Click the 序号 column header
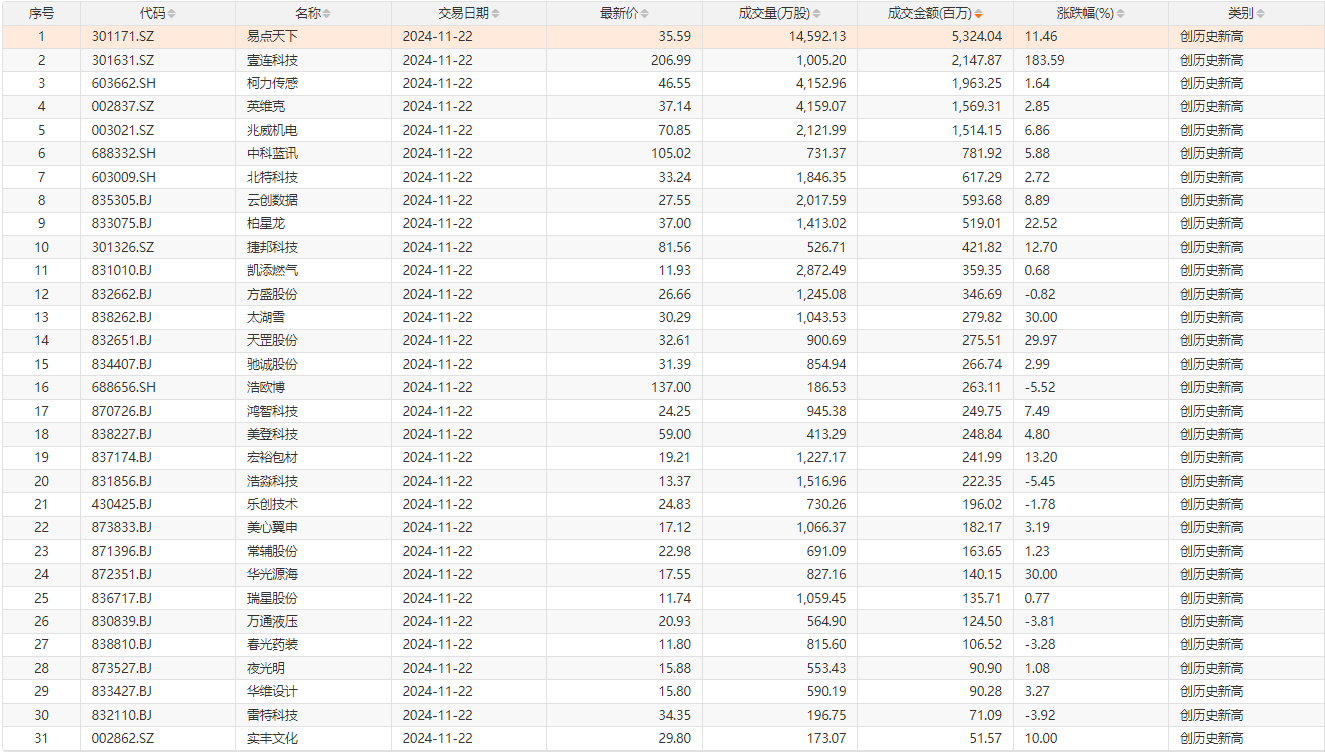The height and width of the screenshot is (752, 1325). (x=41, y=14)
